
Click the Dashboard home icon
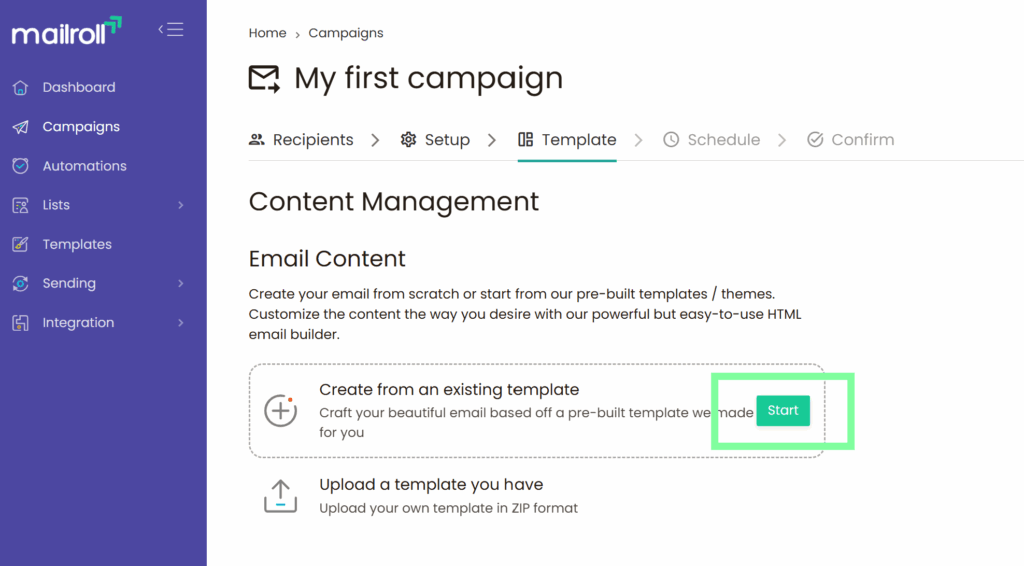(x=20, y=88)
